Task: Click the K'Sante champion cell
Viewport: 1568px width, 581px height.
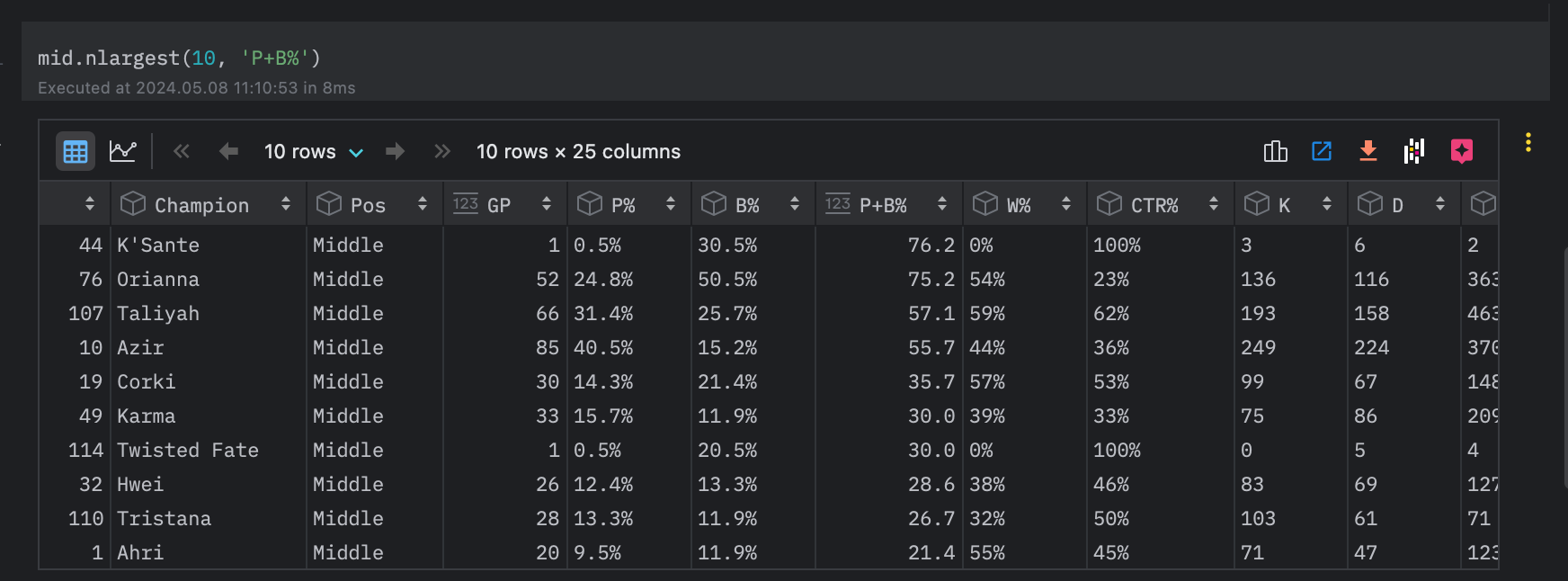Action: (x=209, y=245)
